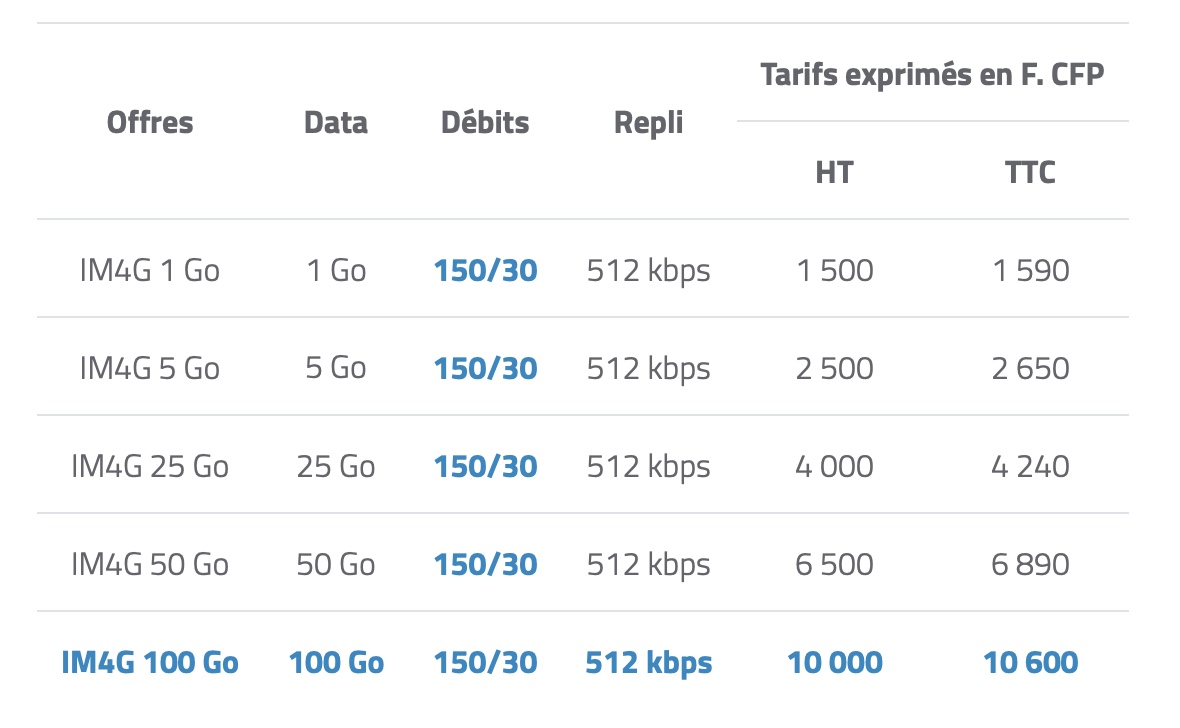Screen dimensions: 1180x728
Task: Click the 50 Go data cell
Action: (x=336, y=564)
